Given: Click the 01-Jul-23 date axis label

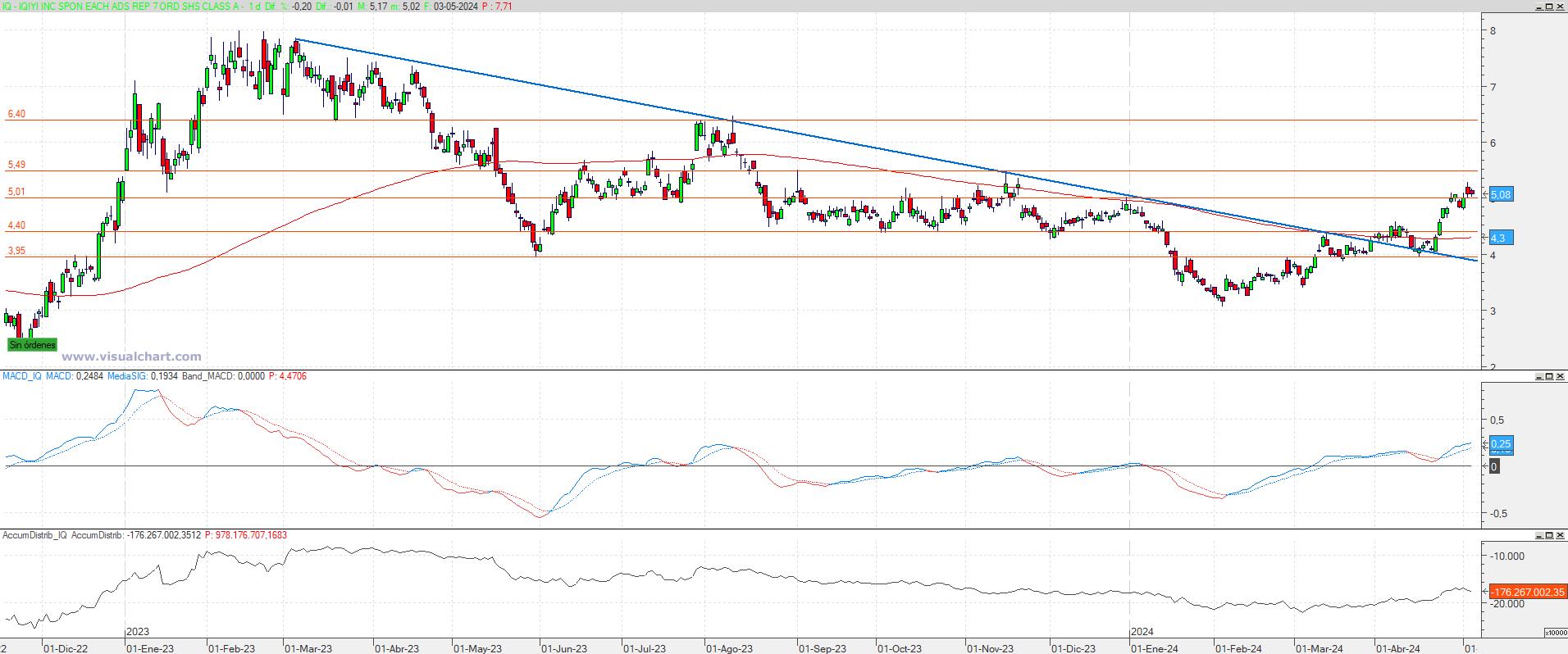Looking at the screenshot, I should [644, 648].
